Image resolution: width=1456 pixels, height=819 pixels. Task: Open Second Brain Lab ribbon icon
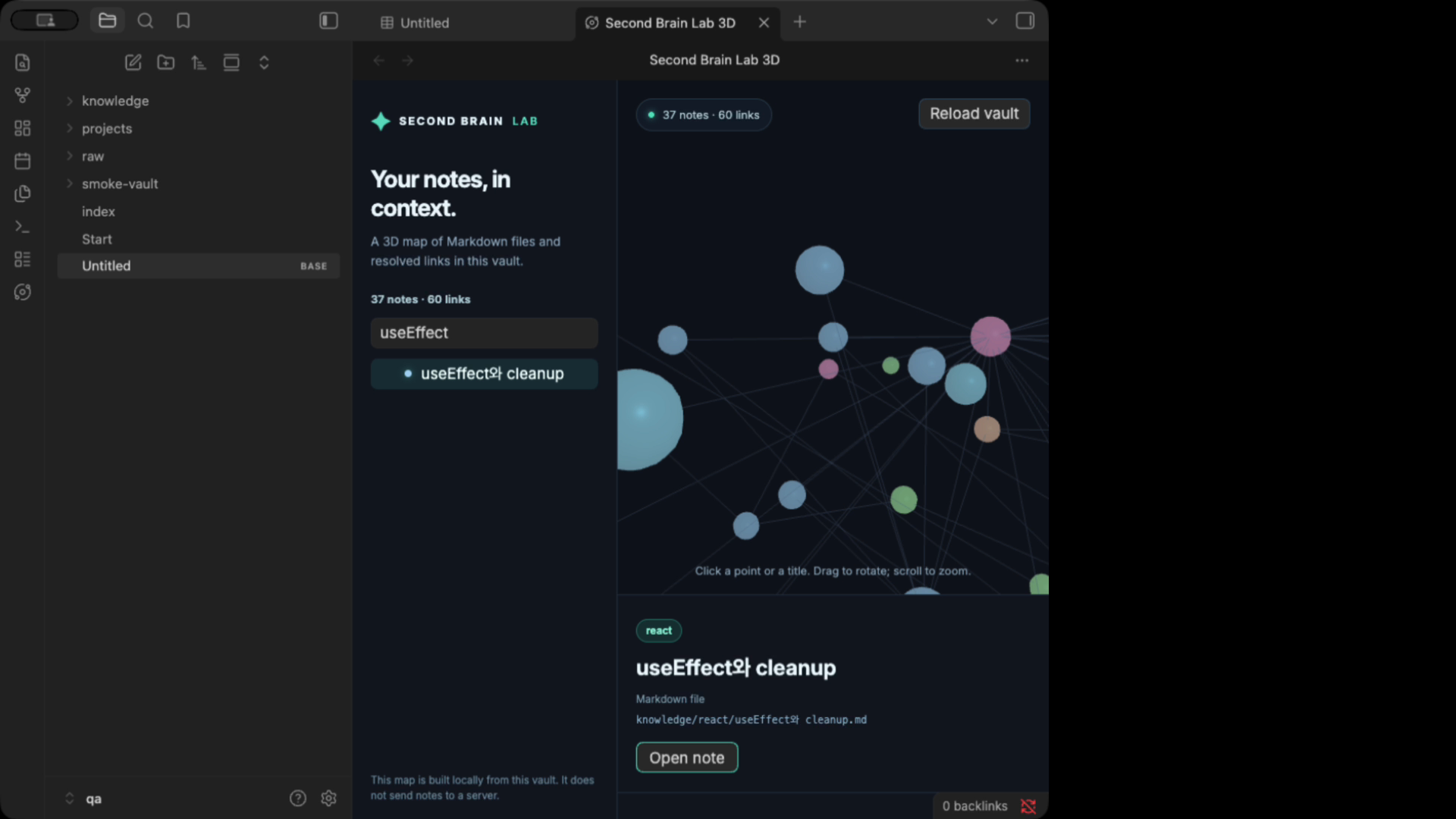[23, 292]
